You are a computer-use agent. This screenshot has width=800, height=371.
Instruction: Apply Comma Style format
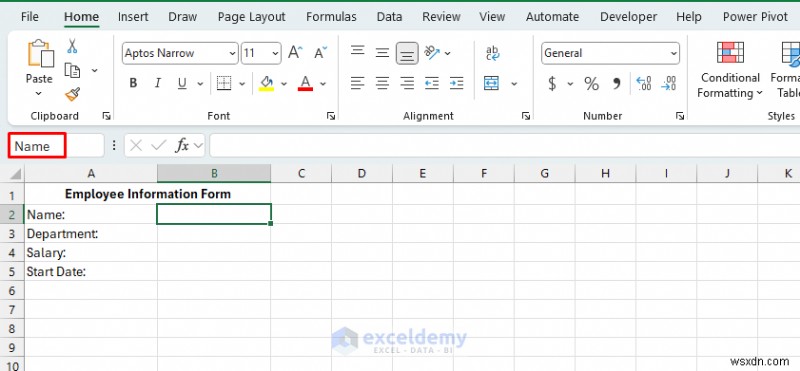click(616, 83)
